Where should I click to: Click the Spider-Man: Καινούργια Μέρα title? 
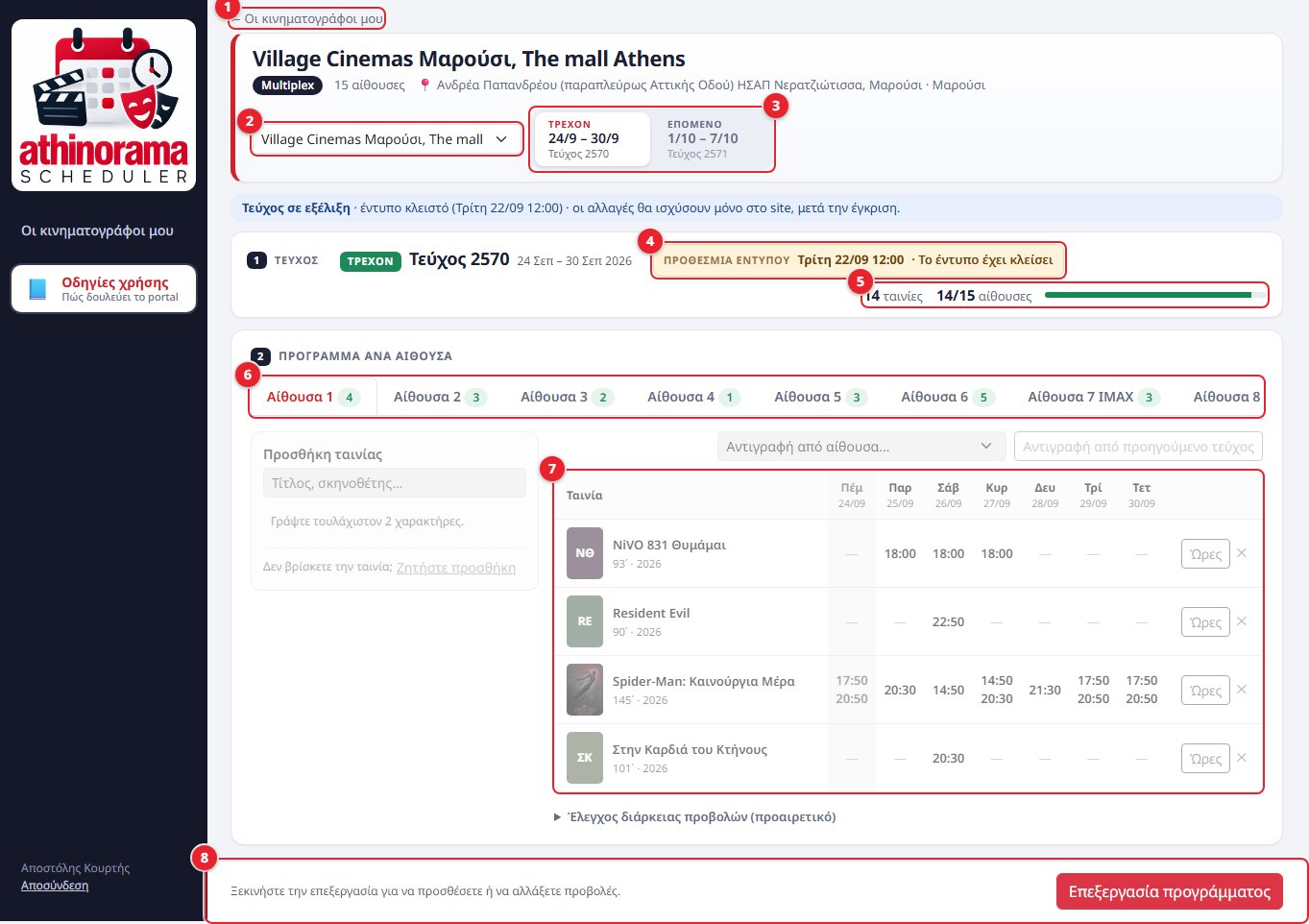704,681
